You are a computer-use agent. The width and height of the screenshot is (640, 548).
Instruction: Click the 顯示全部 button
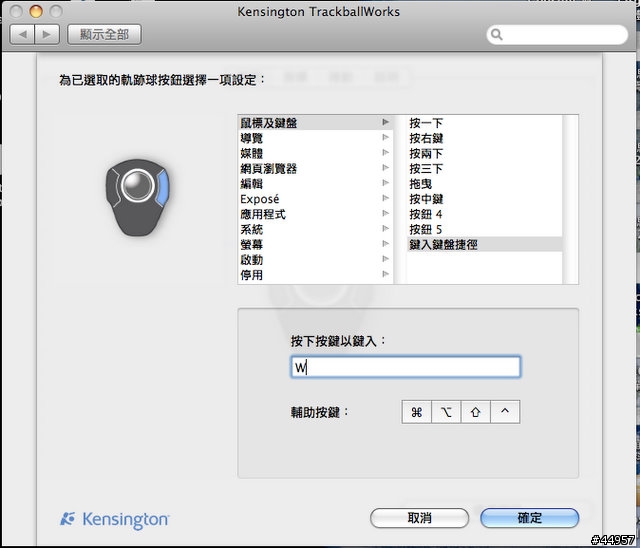coord(104,34)
